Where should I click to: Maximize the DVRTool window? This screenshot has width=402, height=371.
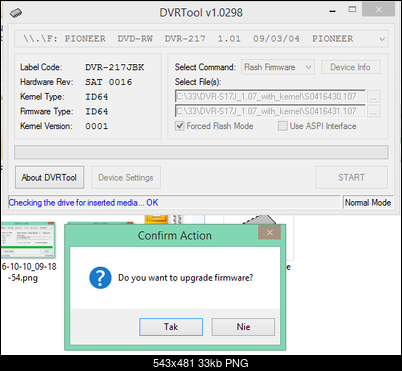(352, 10)
